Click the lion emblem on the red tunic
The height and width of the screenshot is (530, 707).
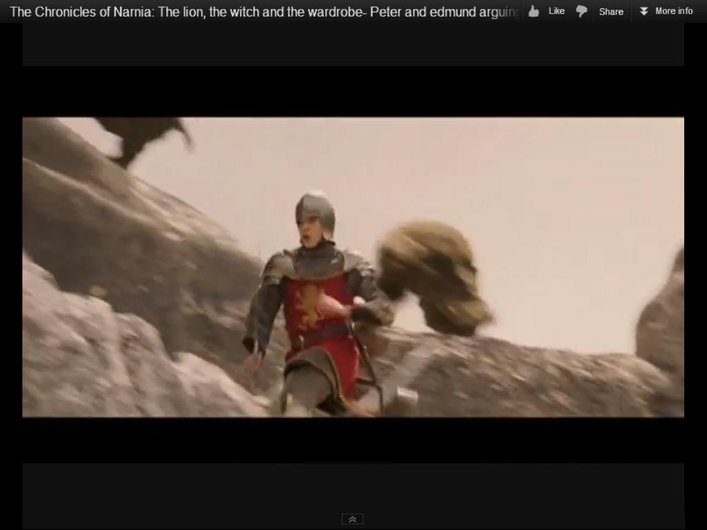point(313,304)
